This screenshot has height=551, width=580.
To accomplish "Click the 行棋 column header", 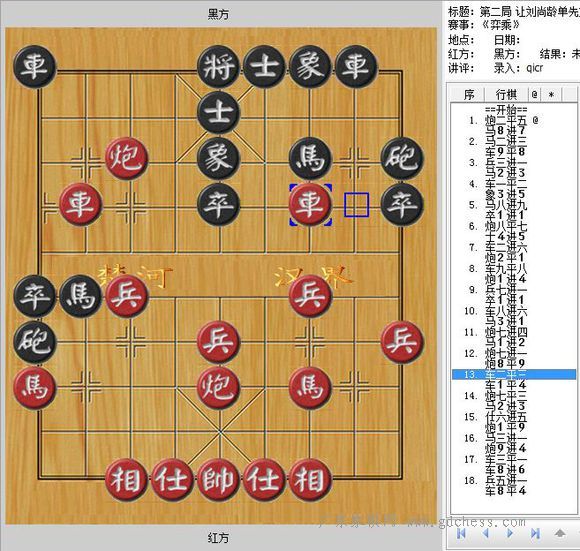I will click(506, 94).
